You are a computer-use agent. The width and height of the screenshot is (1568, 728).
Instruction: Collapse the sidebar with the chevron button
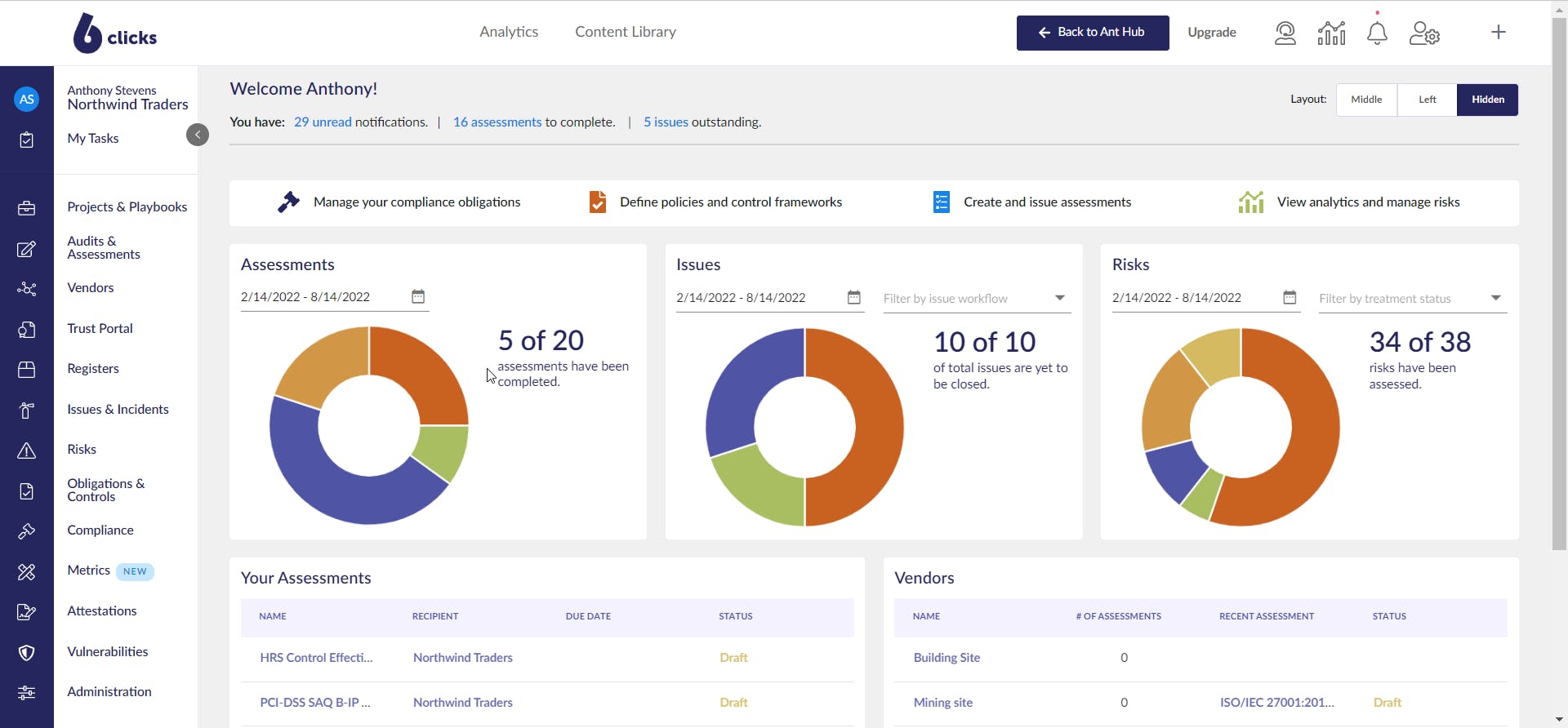(198, 135)
